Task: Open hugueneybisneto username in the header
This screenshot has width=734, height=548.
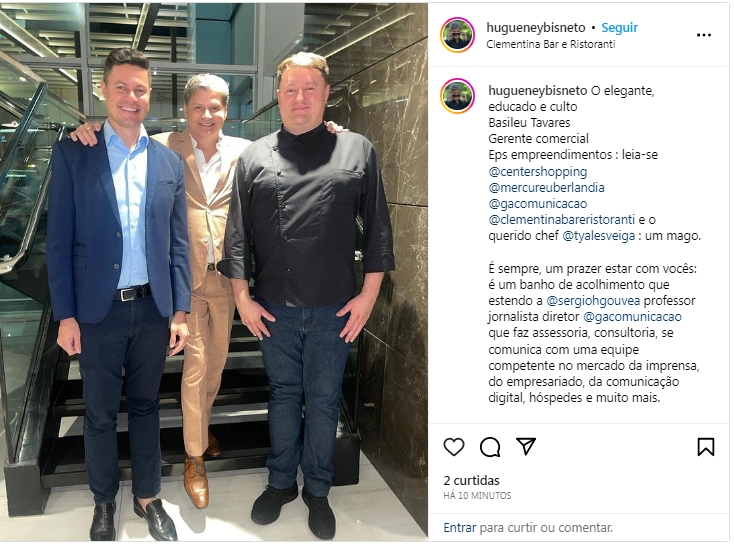Action: (x=536, y=28)
